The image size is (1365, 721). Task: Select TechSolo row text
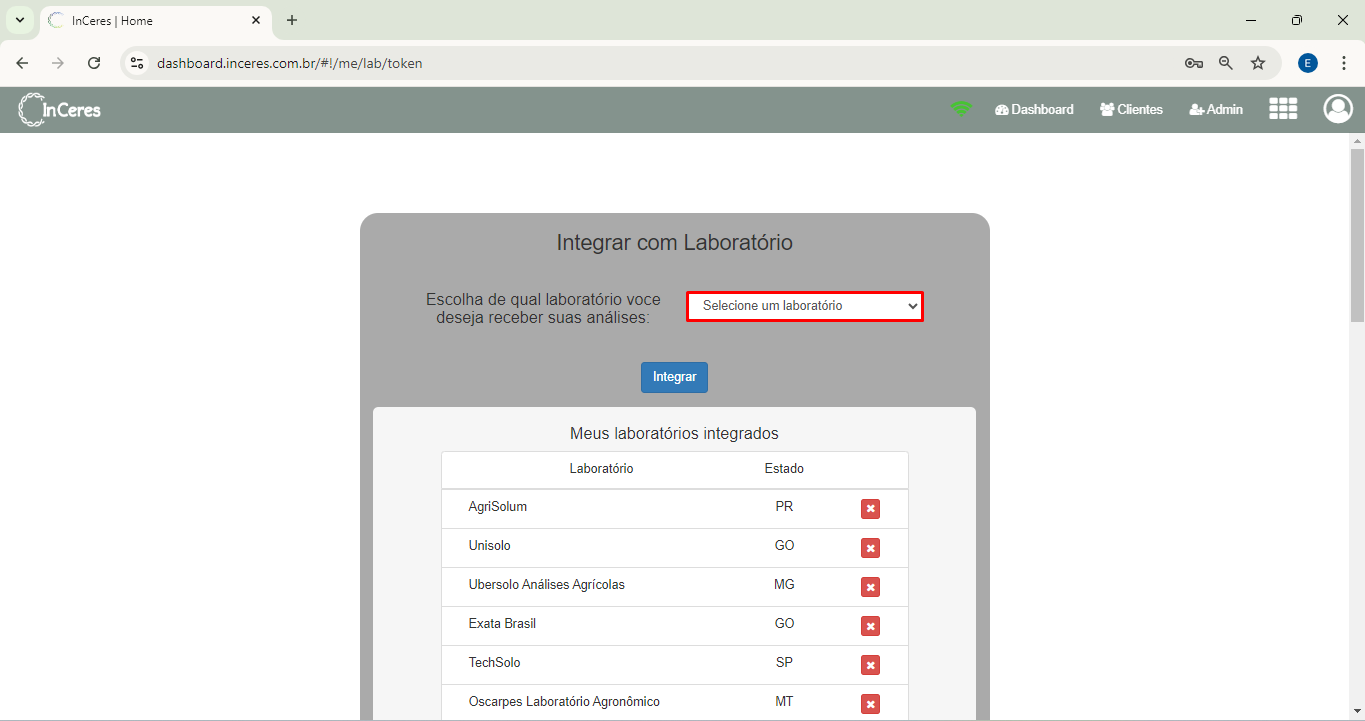[494, 663]
